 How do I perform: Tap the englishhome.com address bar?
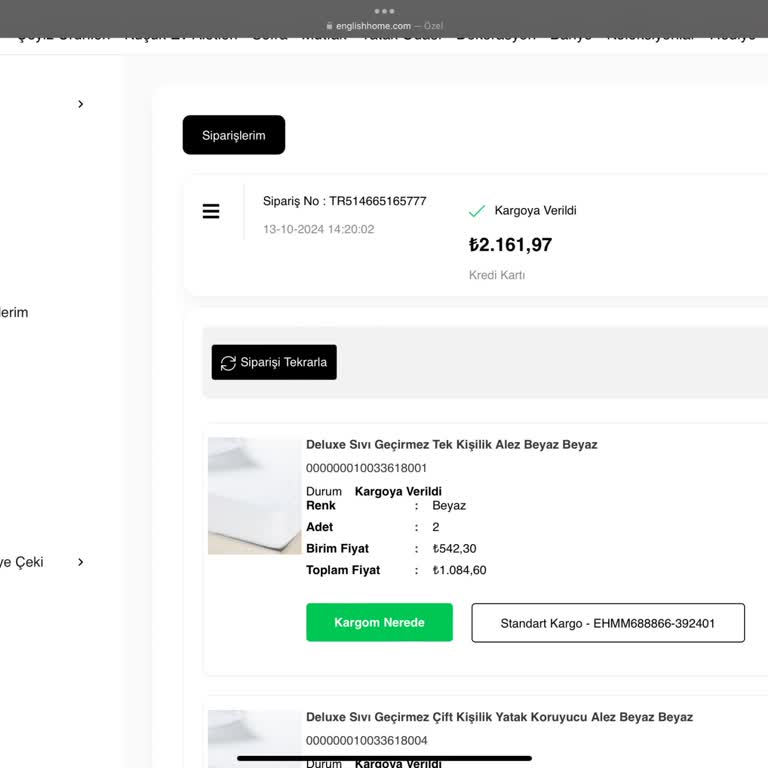(x=384, y=26)
